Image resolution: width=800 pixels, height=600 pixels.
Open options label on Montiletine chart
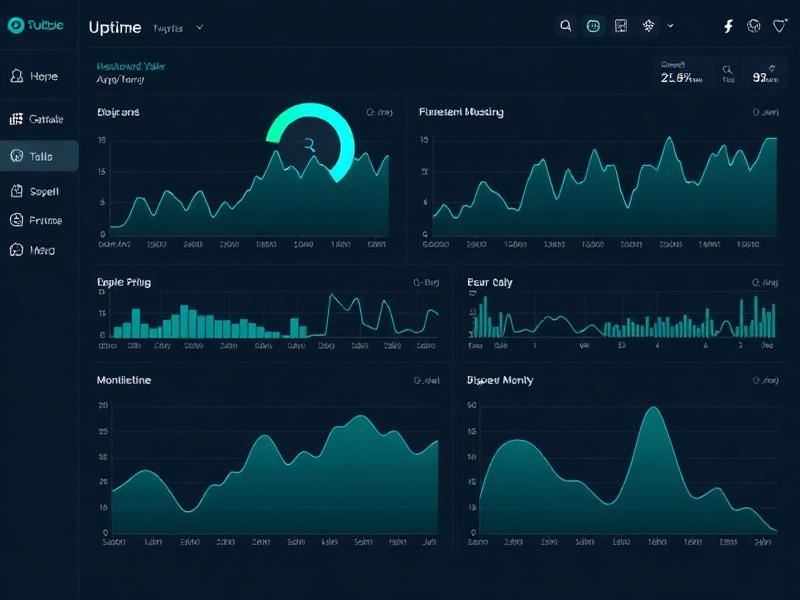[x=427, y=381]
